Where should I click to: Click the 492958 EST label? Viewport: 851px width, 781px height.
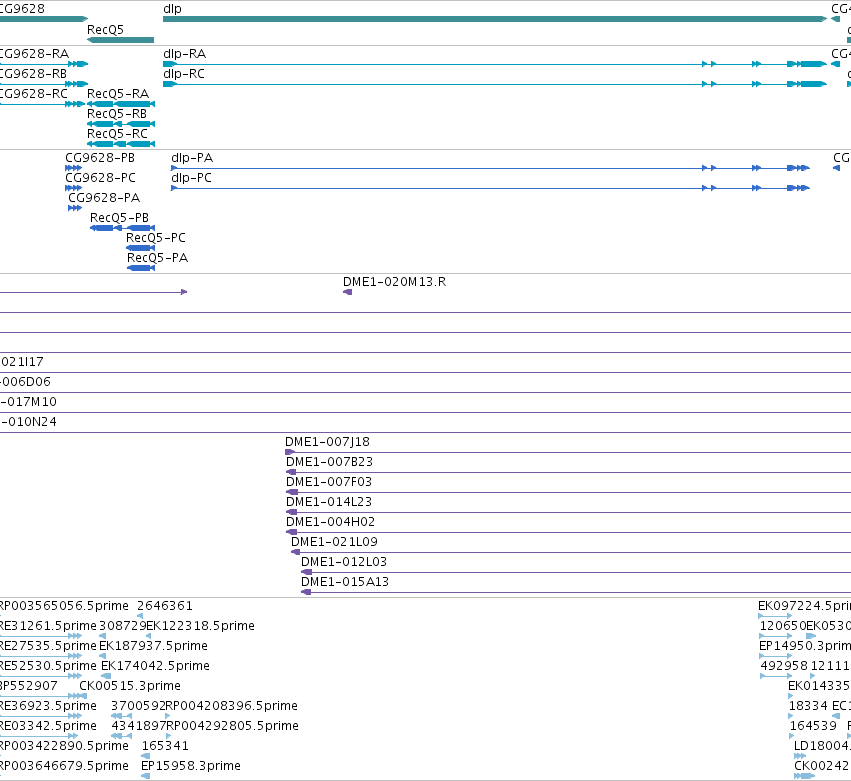coord(784,666)
